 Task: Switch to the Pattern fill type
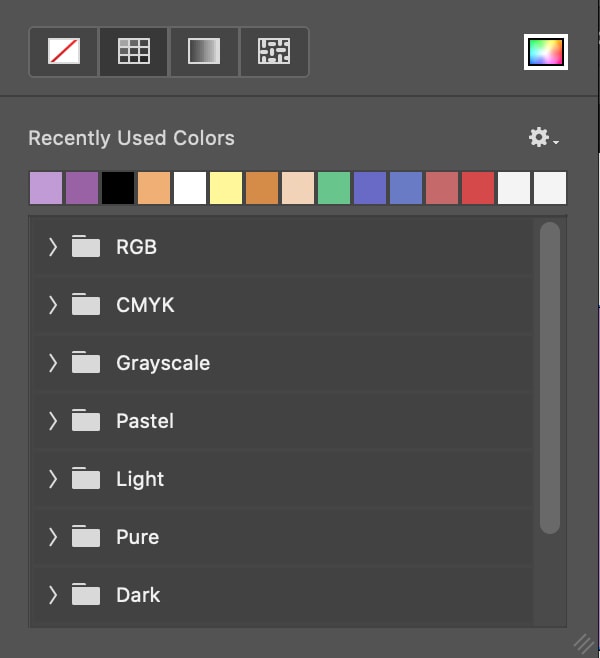(274, 52)
